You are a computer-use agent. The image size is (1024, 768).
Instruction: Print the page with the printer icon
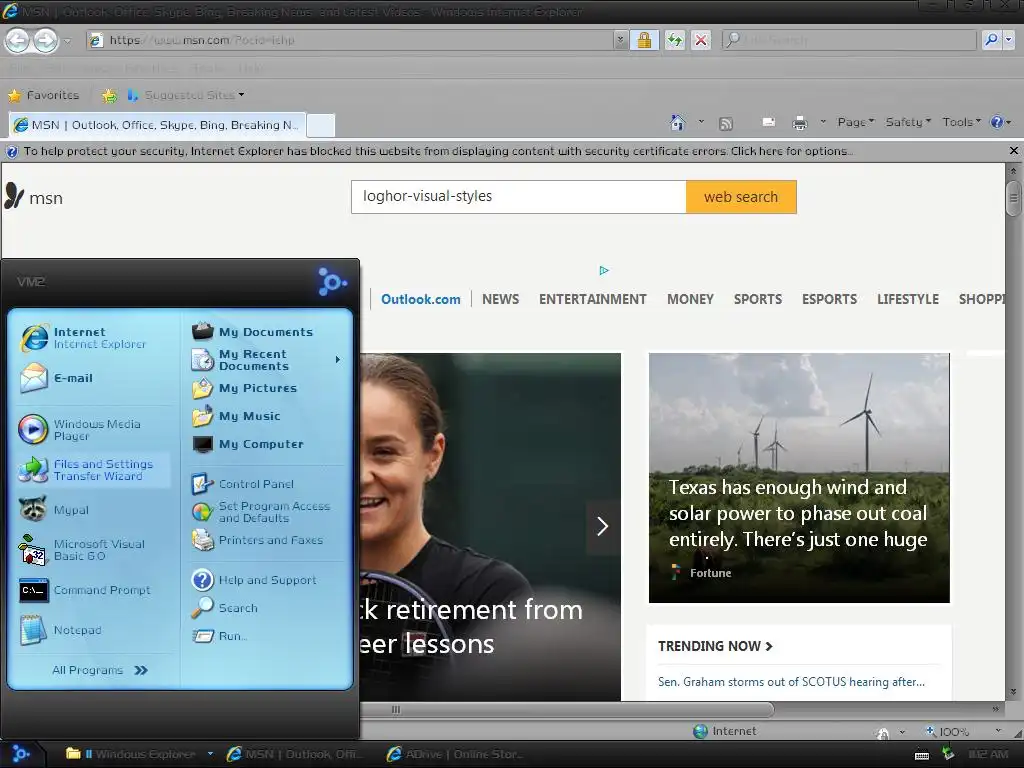[x=799, y=123]
